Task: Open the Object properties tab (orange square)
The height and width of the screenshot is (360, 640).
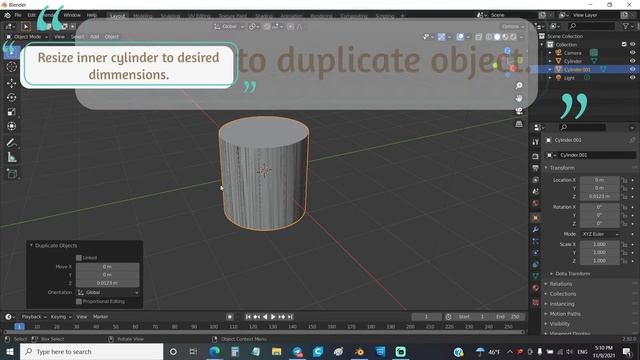Action: click(x=536, y=218)
